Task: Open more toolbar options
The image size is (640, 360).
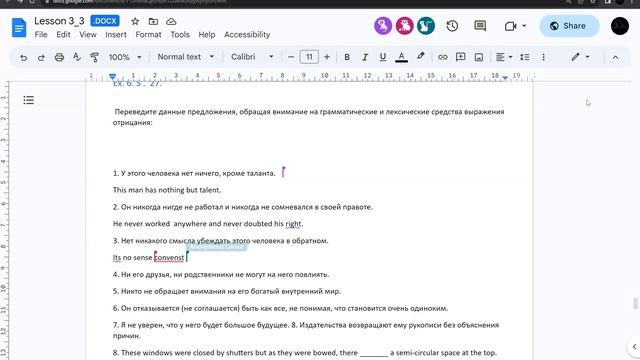Action: [543, 57]
